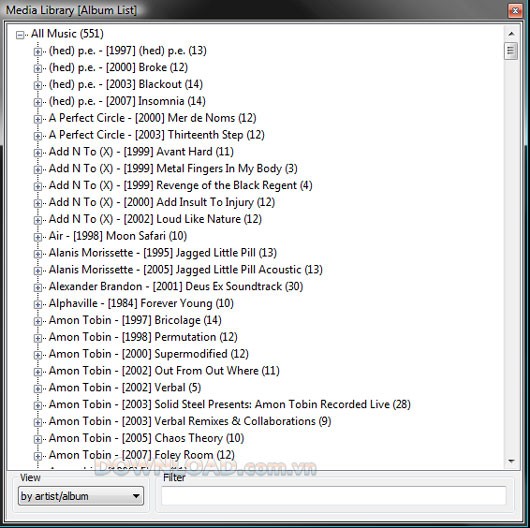The width and height of the screenshot is (530, 528).
Task: Select Alanis Morissette [1995] Jagged Little Pill
Action: (x=163, y=253)
